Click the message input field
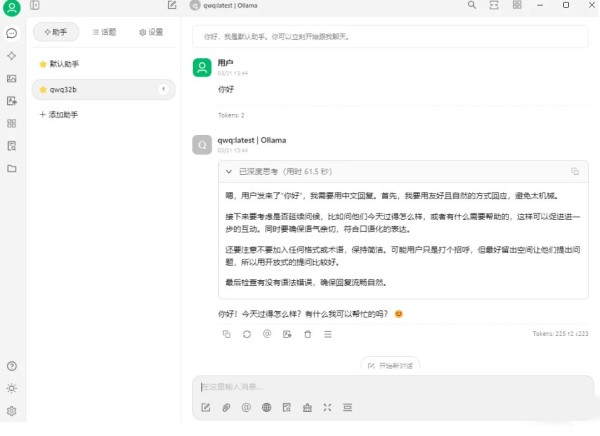 [392, 387]
